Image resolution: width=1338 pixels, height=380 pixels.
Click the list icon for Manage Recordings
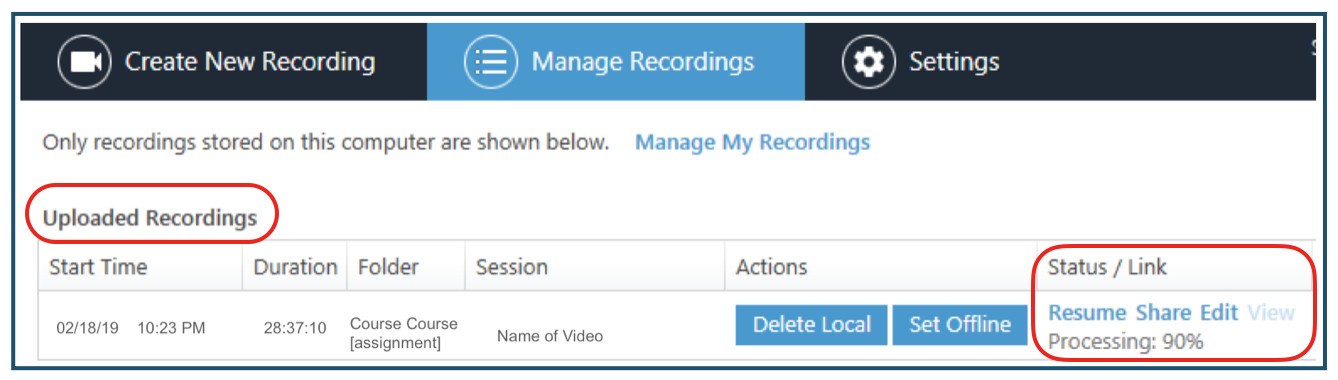tap(490, 62)
